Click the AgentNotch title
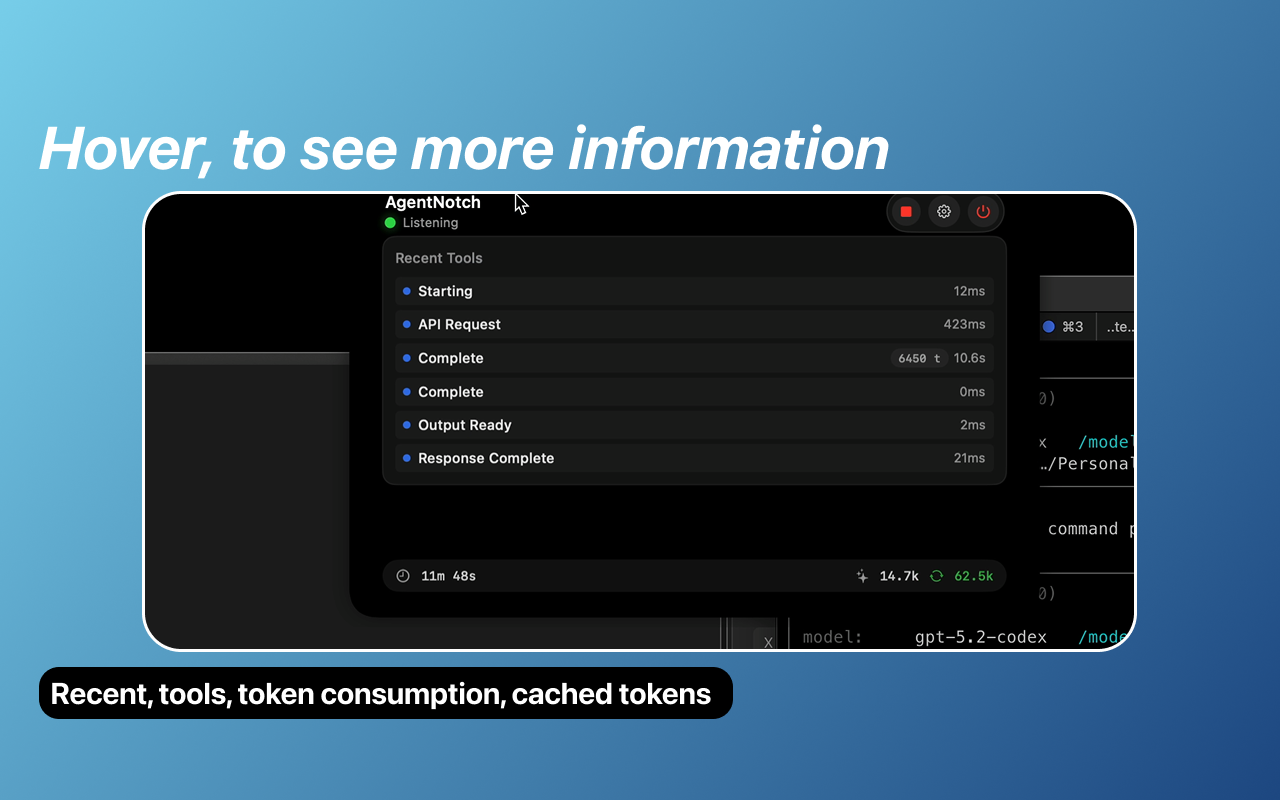The image size is (1280, 800). coord(432,202)
